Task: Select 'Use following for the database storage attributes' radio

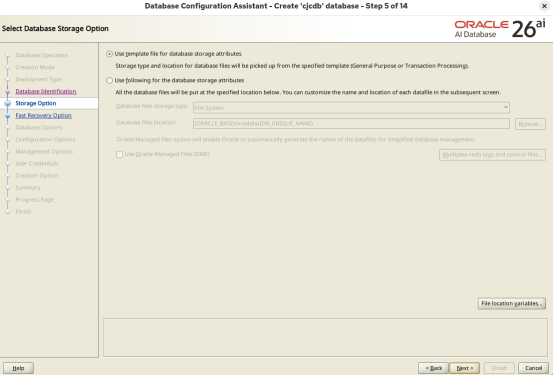Action: click(109, 81)
